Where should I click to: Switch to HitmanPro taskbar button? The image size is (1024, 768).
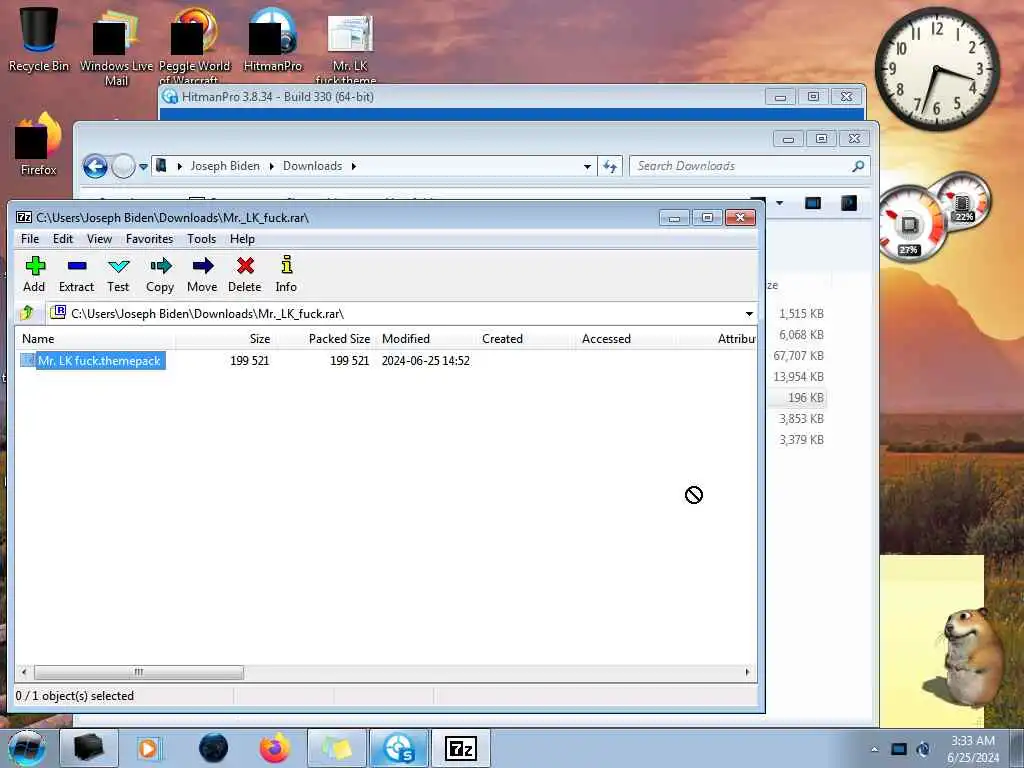tap(399, 748)
